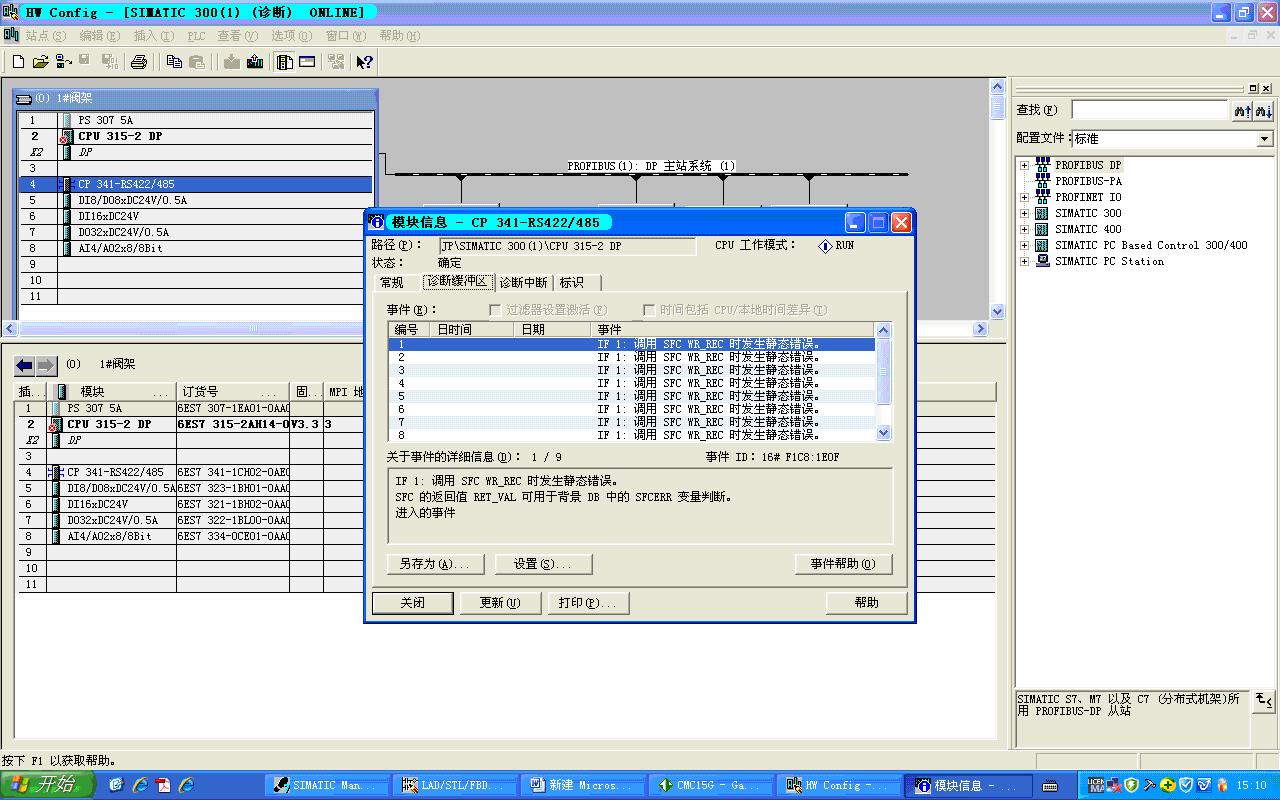The height and width of the screenshot is (800, 1280).
Task: Click the 事件帮助 (Event Help) button
Action: [843, 564]
